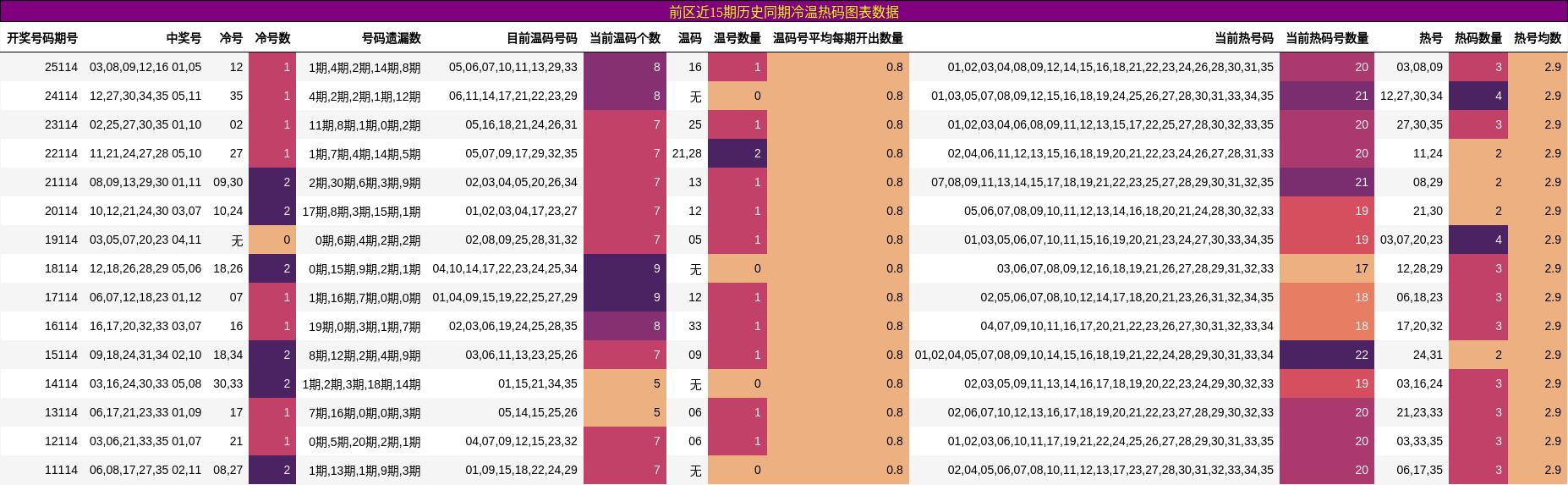Click the dark 温号数量 cell showing 2

(x=737, y=153)
